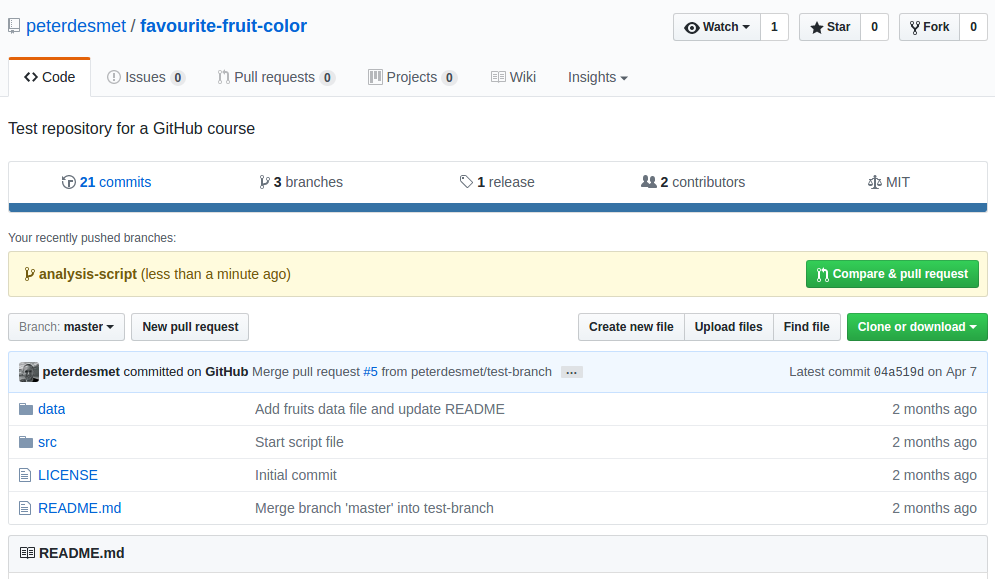Click the repository book icon beside peterdesmet
This screenshot has height=579, width=995.
point(13,25)
